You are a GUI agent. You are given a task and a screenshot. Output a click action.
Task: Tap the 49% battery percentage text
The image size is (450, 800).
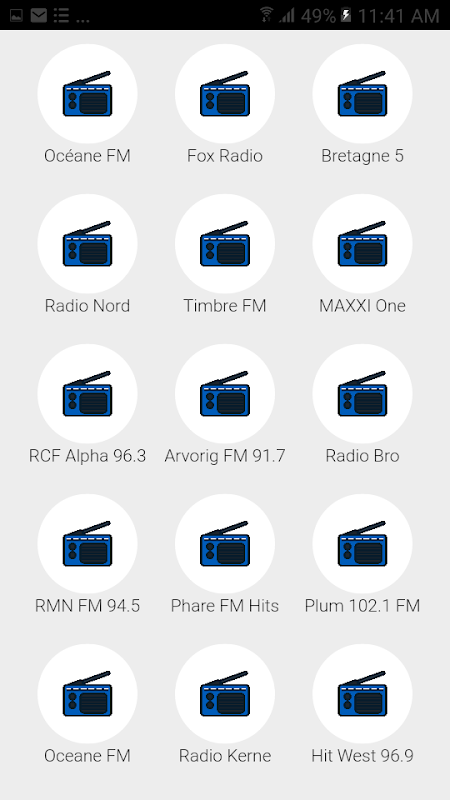(x=318, y=16)
